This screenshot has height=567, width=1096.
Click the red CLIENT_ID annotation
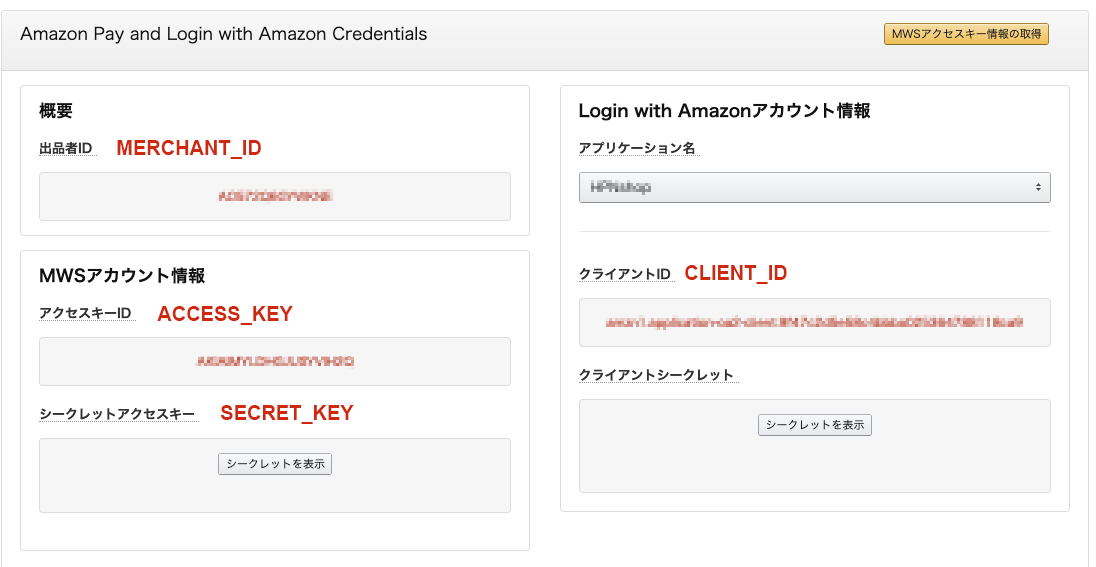735,273
